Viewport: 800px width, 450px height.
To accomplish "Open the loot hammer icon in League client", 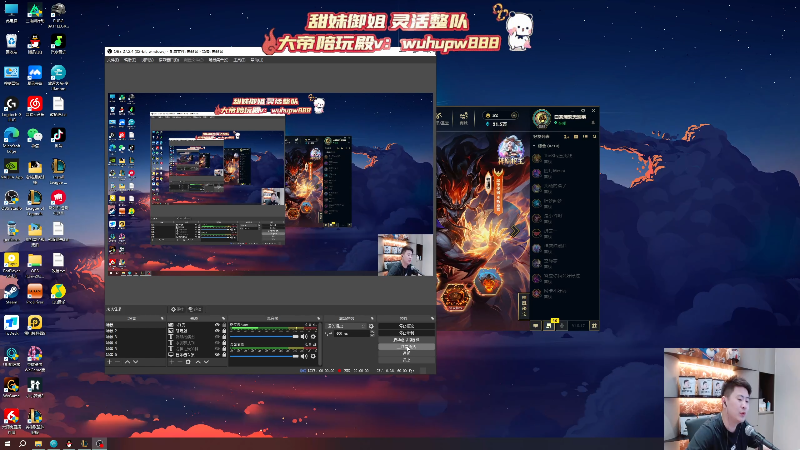I will point(439,116).
